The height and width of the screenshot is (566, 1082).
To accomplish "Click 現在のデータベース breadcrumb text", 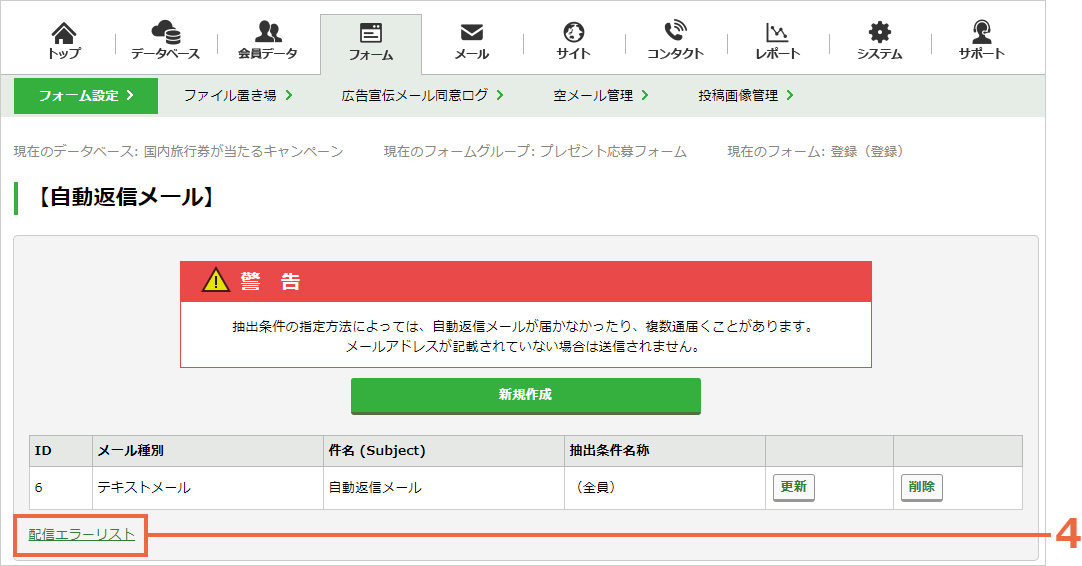I will click(179, 151).
